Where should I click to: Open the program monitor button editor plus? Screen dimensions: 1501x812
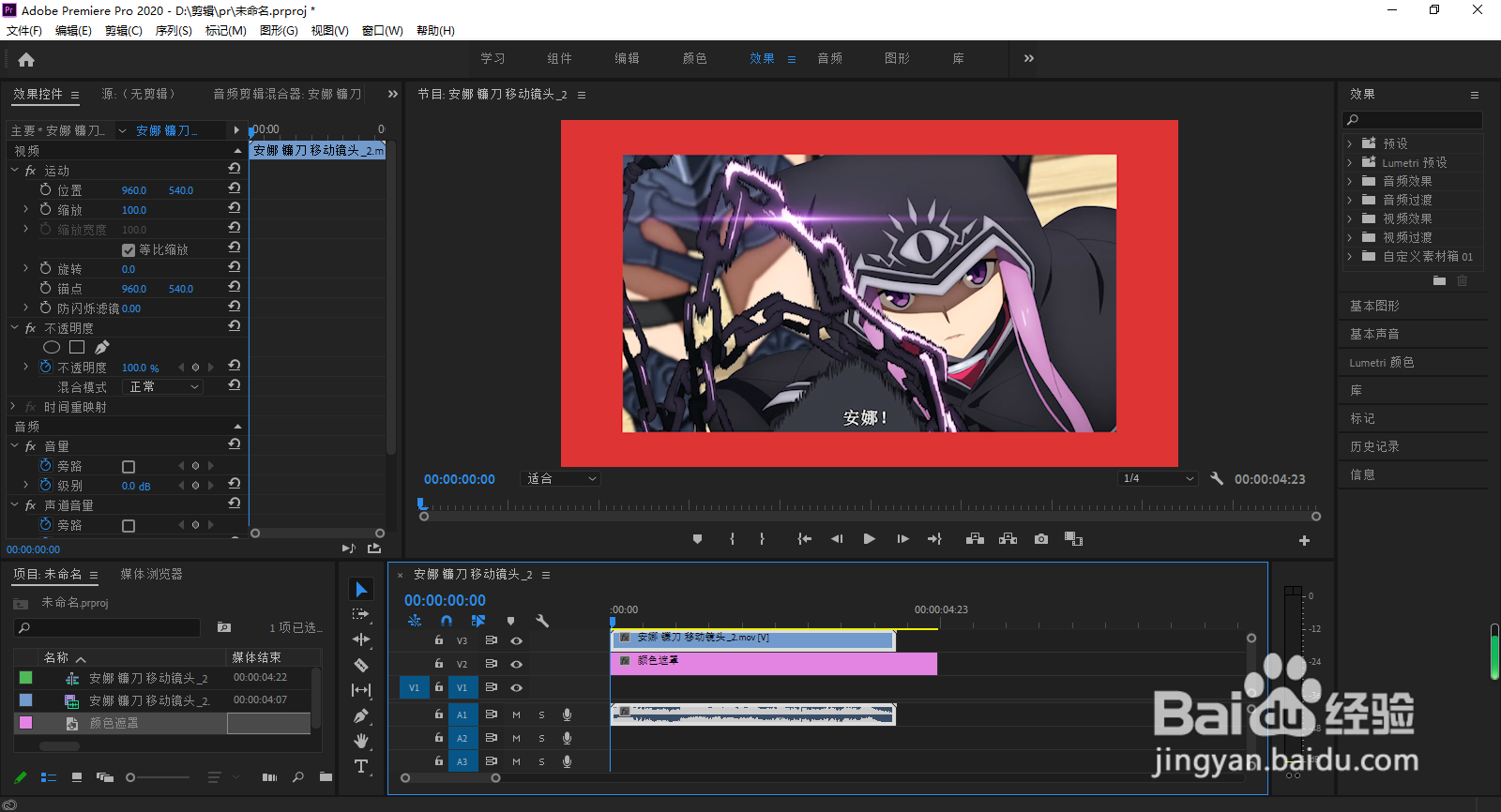point(1304,540)
